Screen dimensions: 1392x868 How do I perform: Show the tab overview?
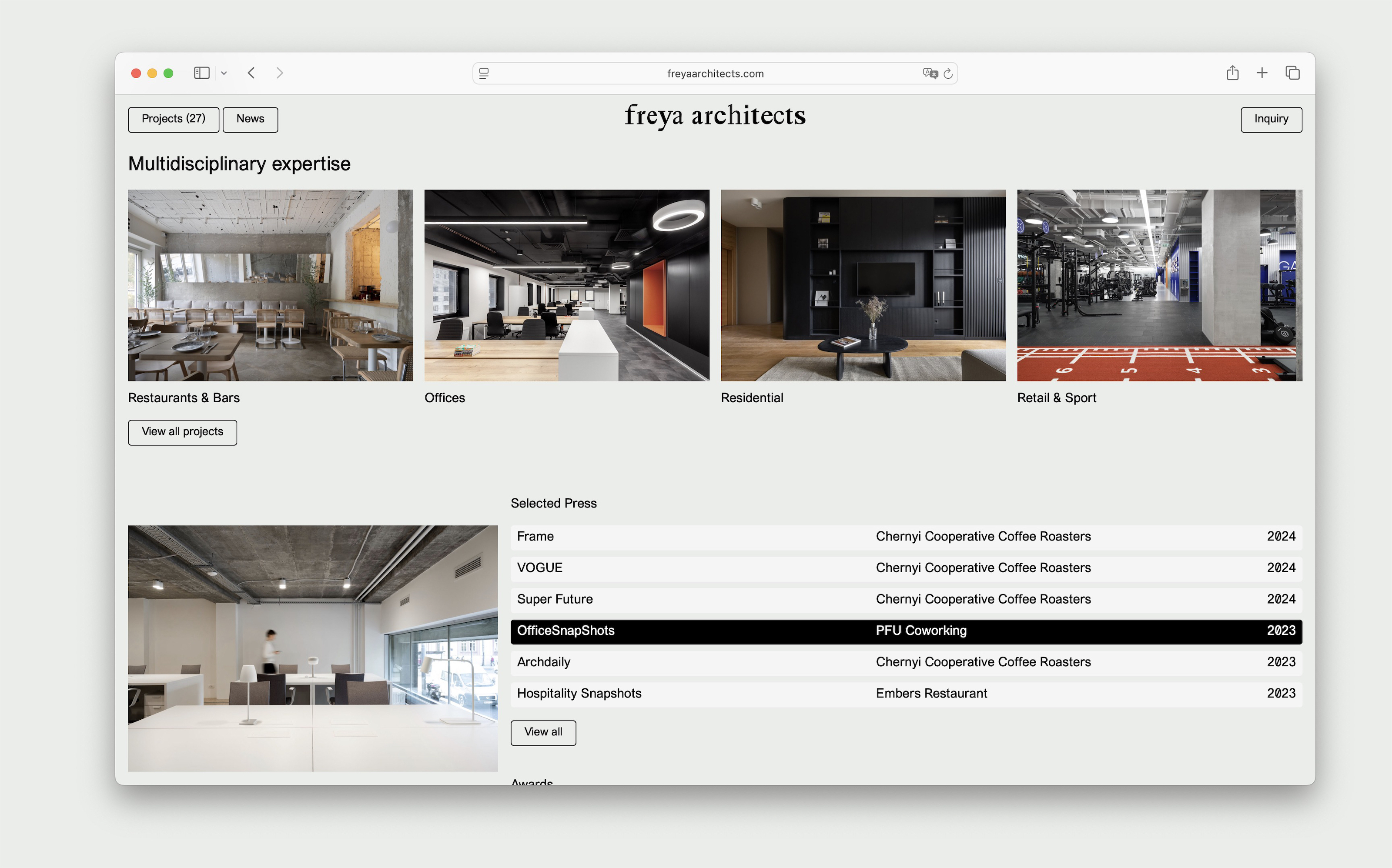pos(1293,73)
